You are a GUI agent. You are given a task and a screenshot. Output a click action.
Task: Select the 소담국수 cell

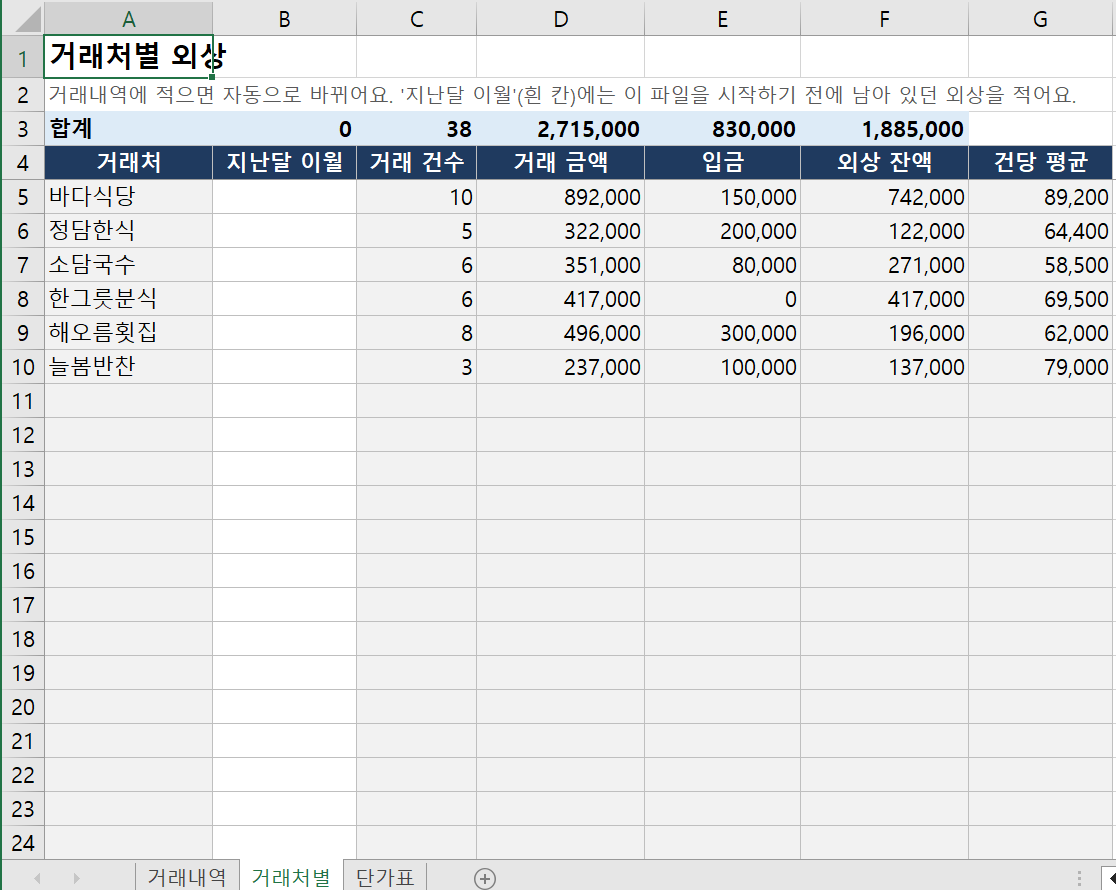pyautogui.click(x=128, y=265)
